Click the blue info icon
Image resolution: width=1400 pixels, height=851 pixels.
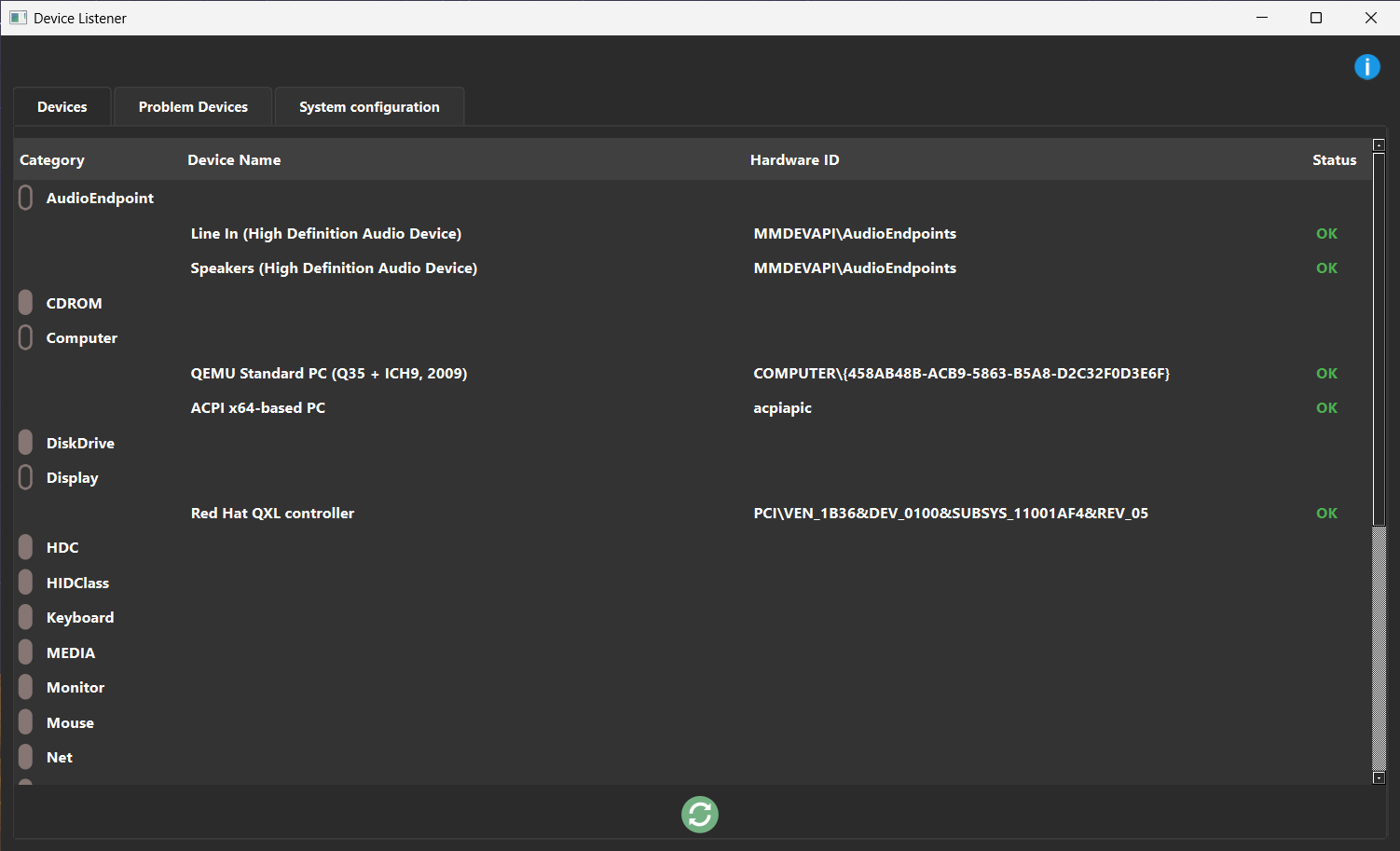pos(1366,67)
